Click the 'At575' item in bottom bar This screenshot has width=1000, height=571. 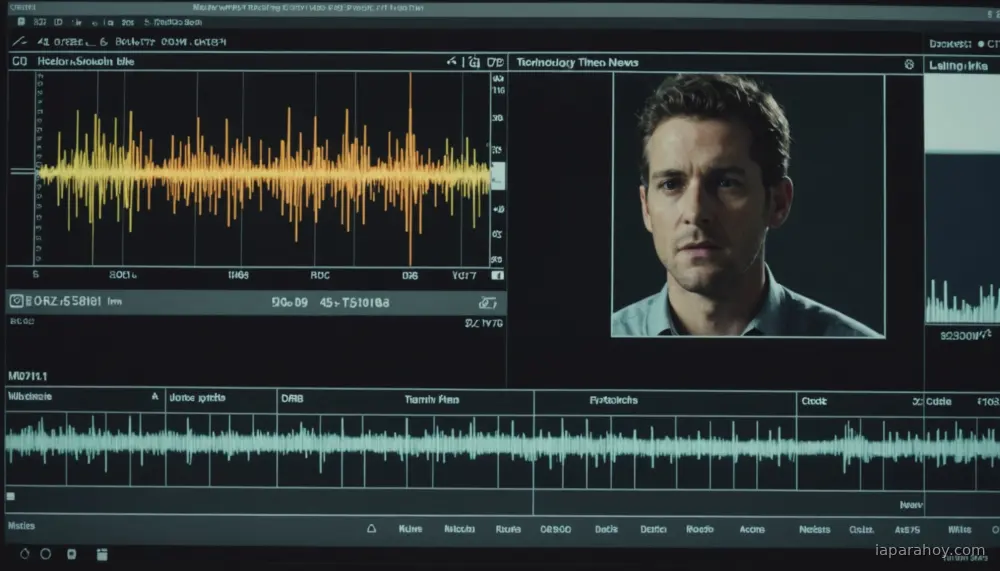[x=907, y=530]
